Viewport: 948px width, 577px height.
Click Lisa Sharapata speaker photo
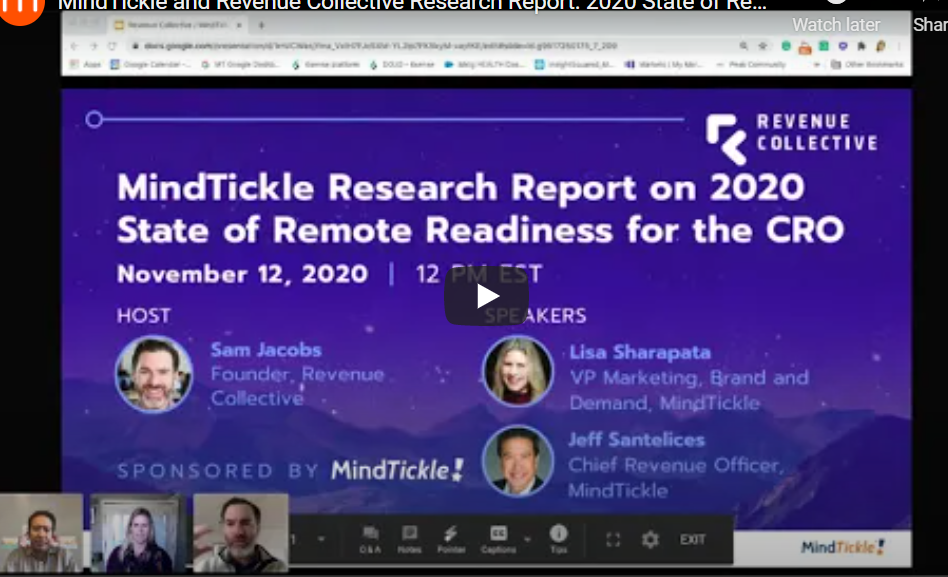(x=517, y=370)
